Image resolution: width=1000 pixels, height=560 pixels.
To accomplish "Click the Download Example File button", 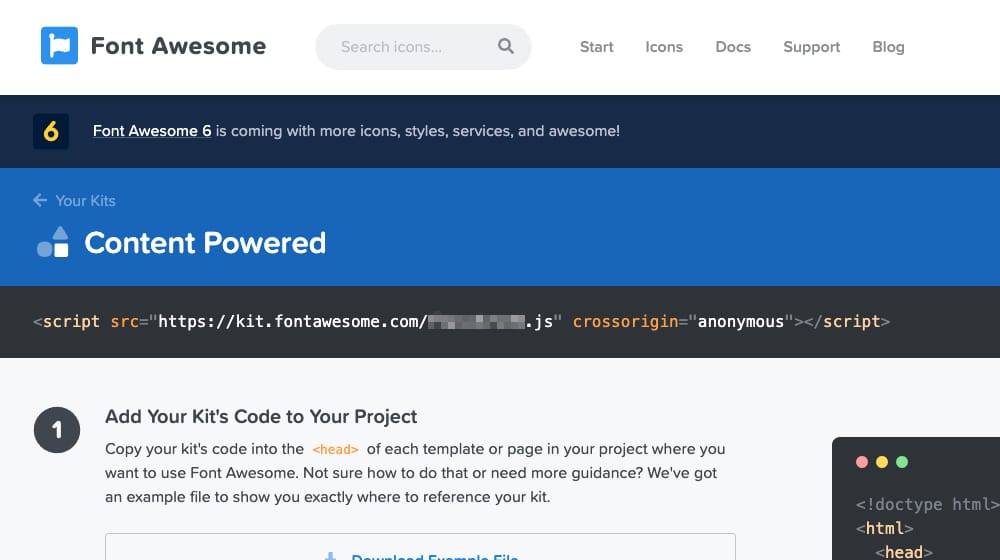I will [x=420, y=547].
